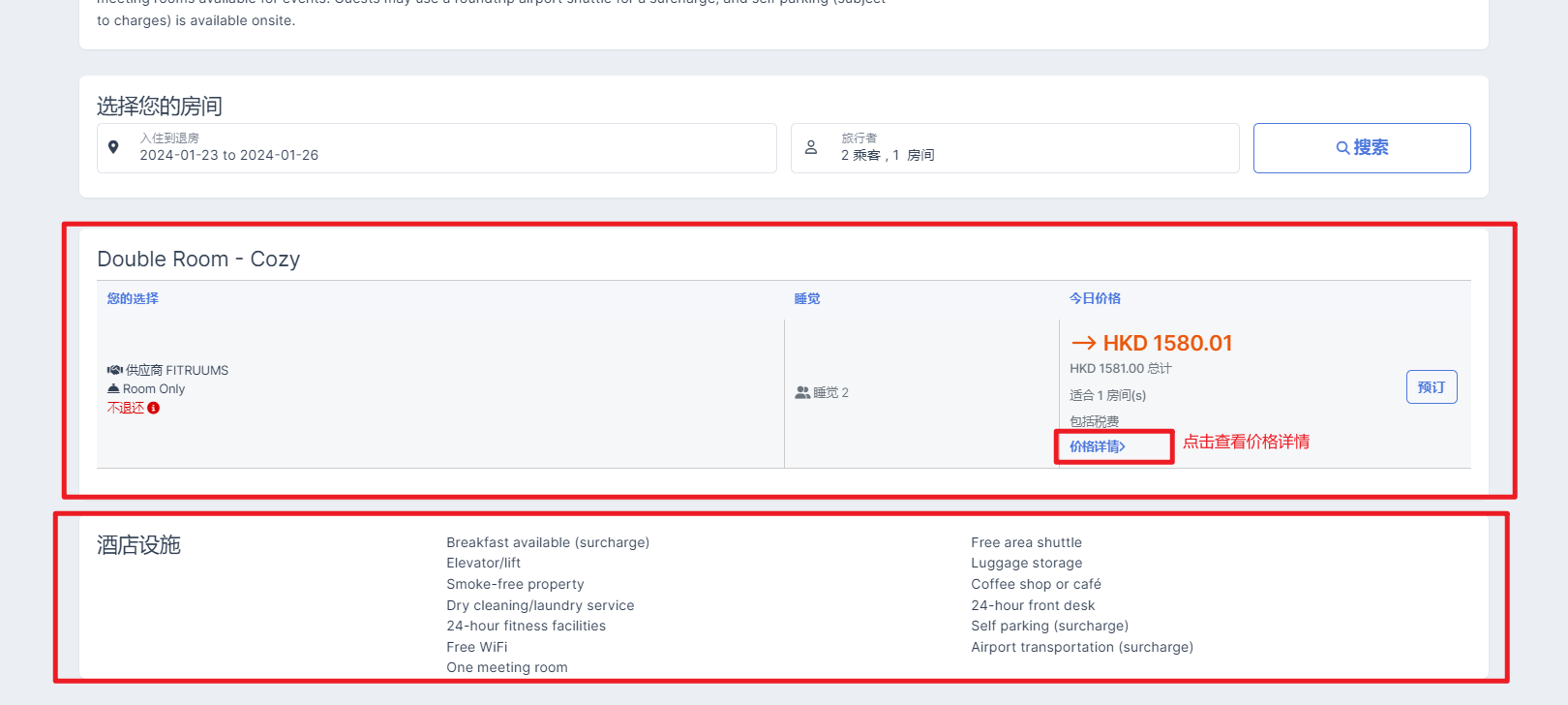Viewport: 1568px width, 705px height.
Task: Select the 您的选择 column header
Action: point(133,298)
